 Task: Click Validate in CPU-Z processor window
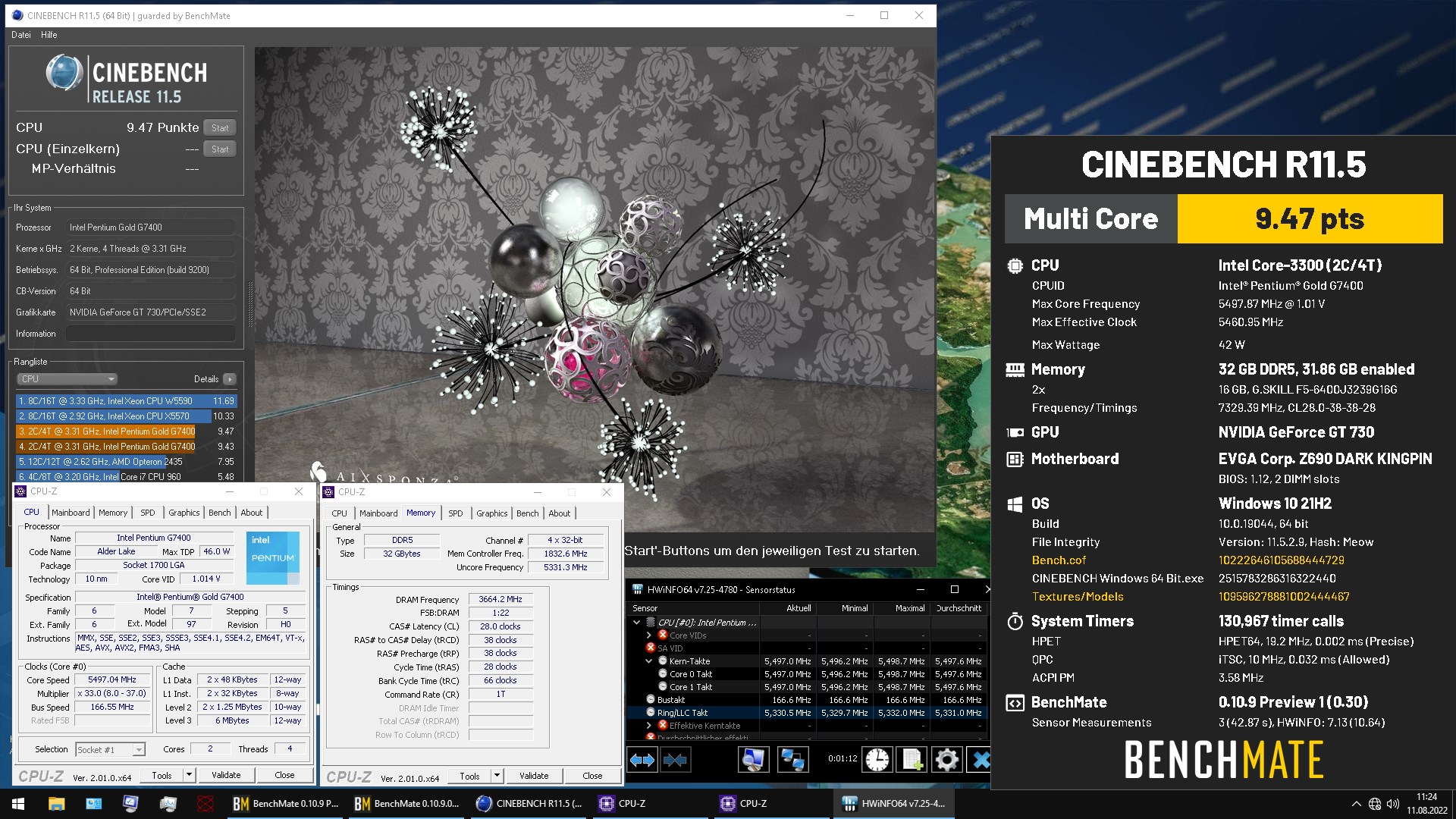(226, 775)
